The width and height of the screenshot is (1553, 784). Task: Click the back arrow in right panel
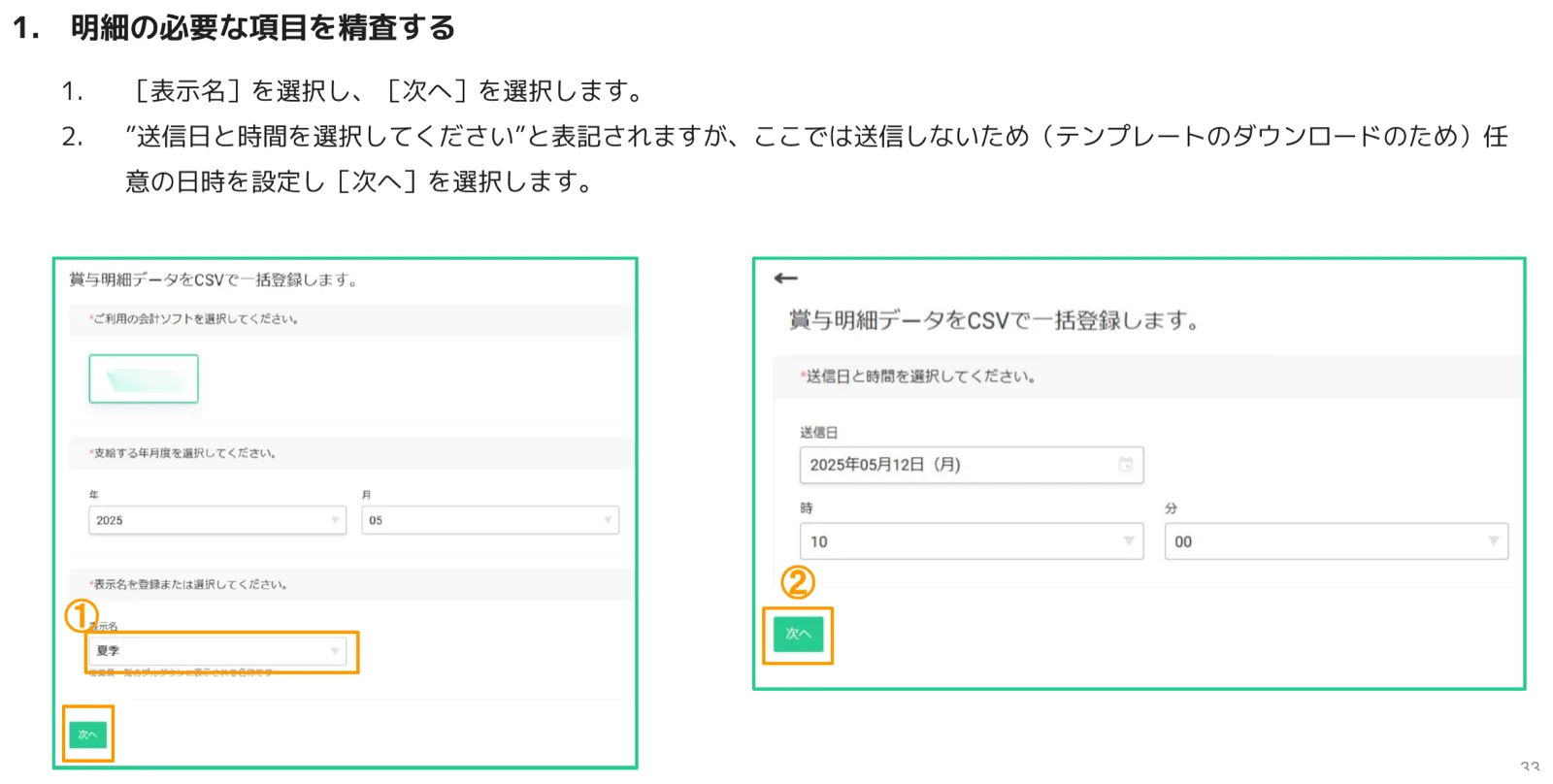785,278
